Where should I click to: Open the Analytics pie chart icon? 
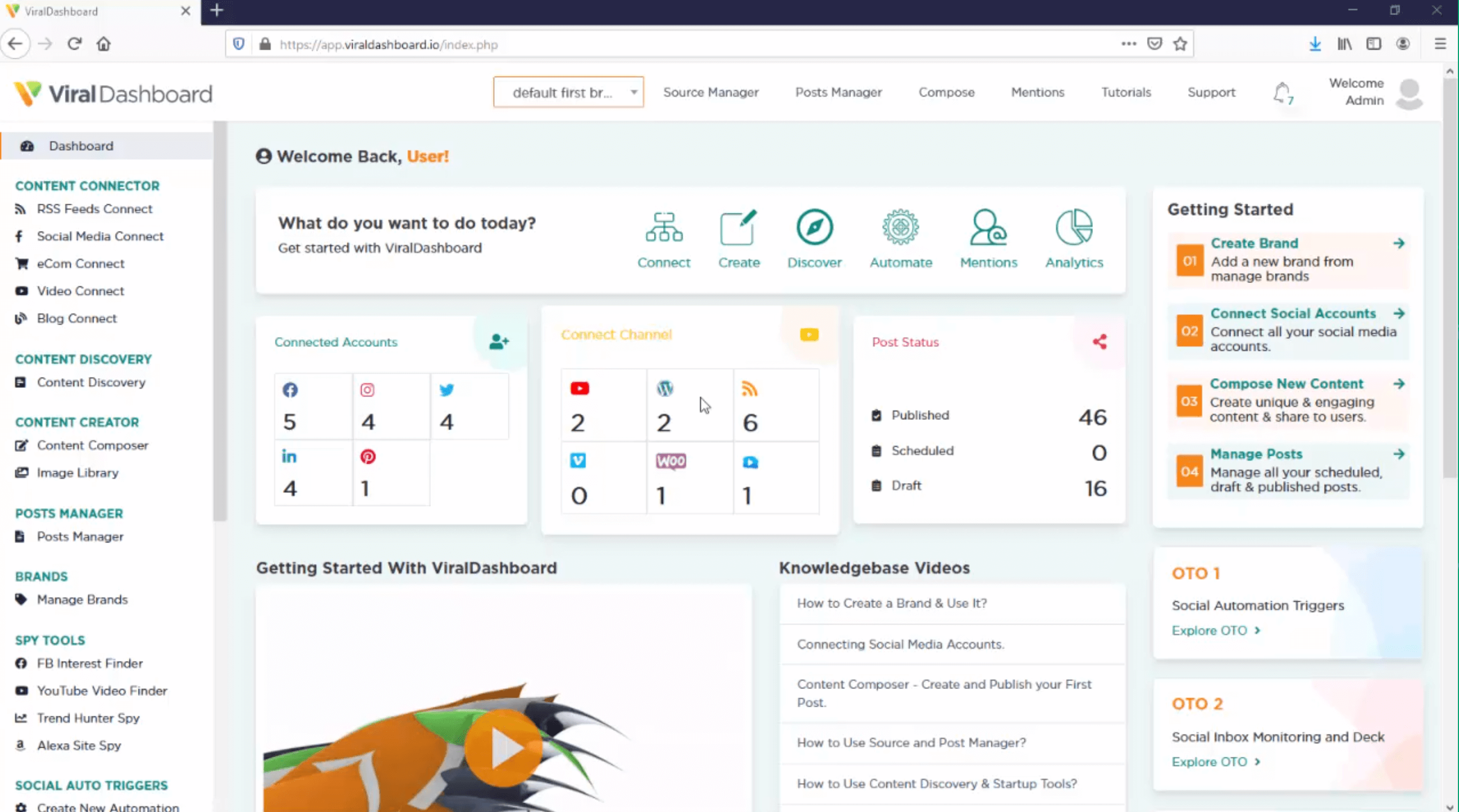point(1074,227)
